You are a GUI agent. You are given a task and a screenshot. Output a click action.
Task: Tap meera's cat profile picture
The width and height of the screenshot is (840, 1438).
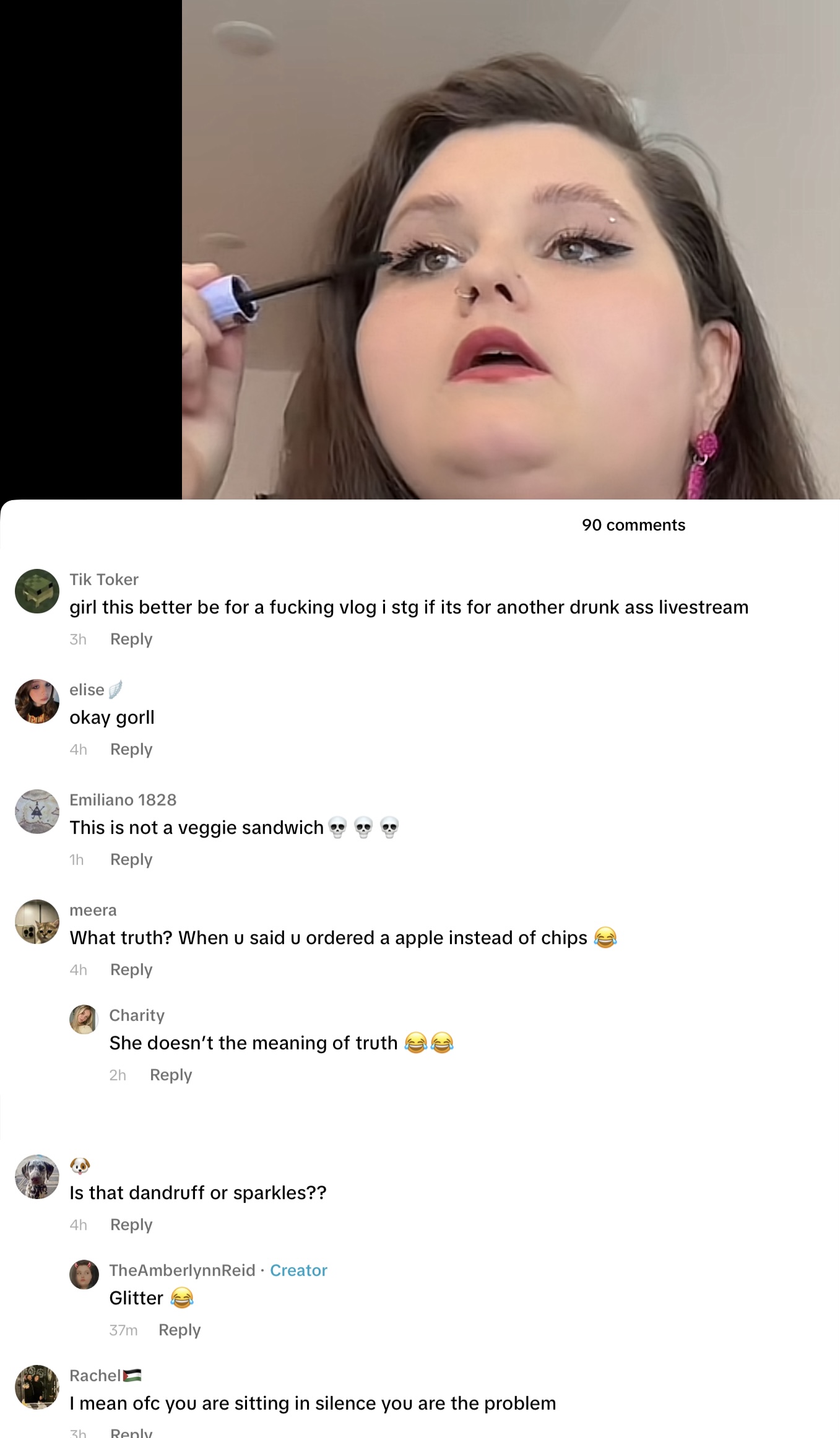click(37, 922)
